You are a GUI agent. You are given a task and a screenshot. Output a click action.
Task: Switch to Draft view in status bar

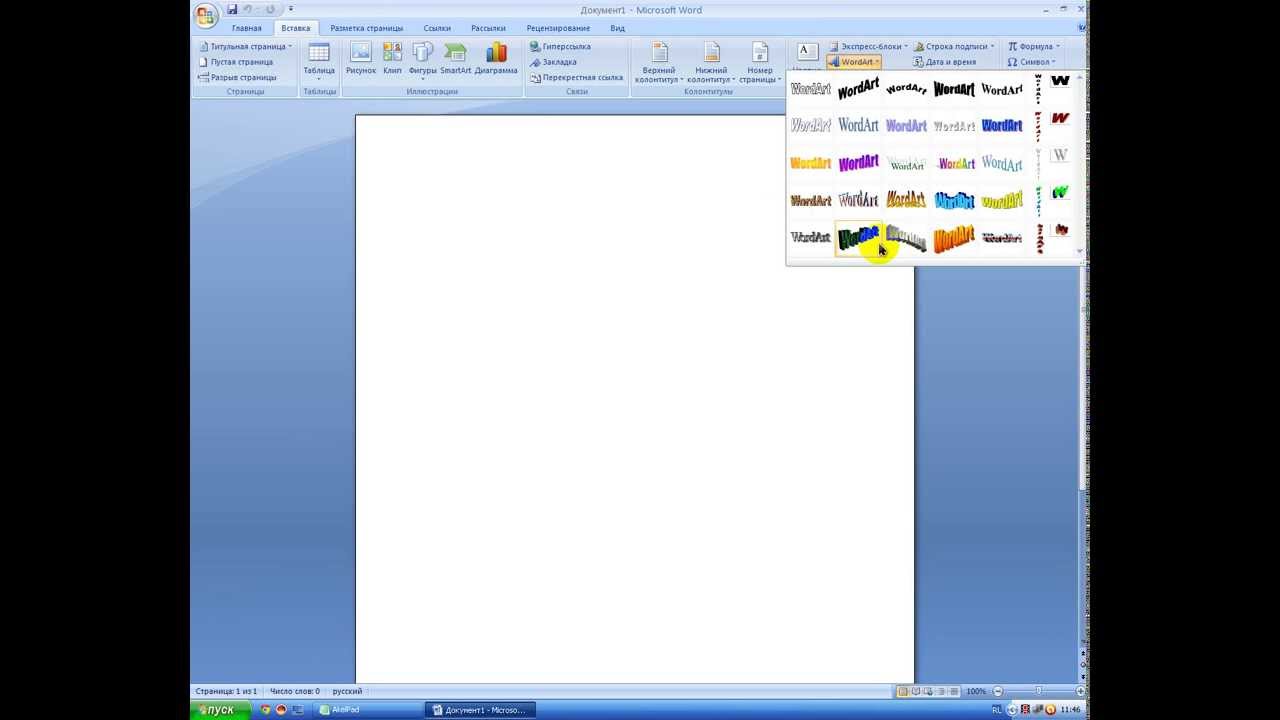pos(954,691)
